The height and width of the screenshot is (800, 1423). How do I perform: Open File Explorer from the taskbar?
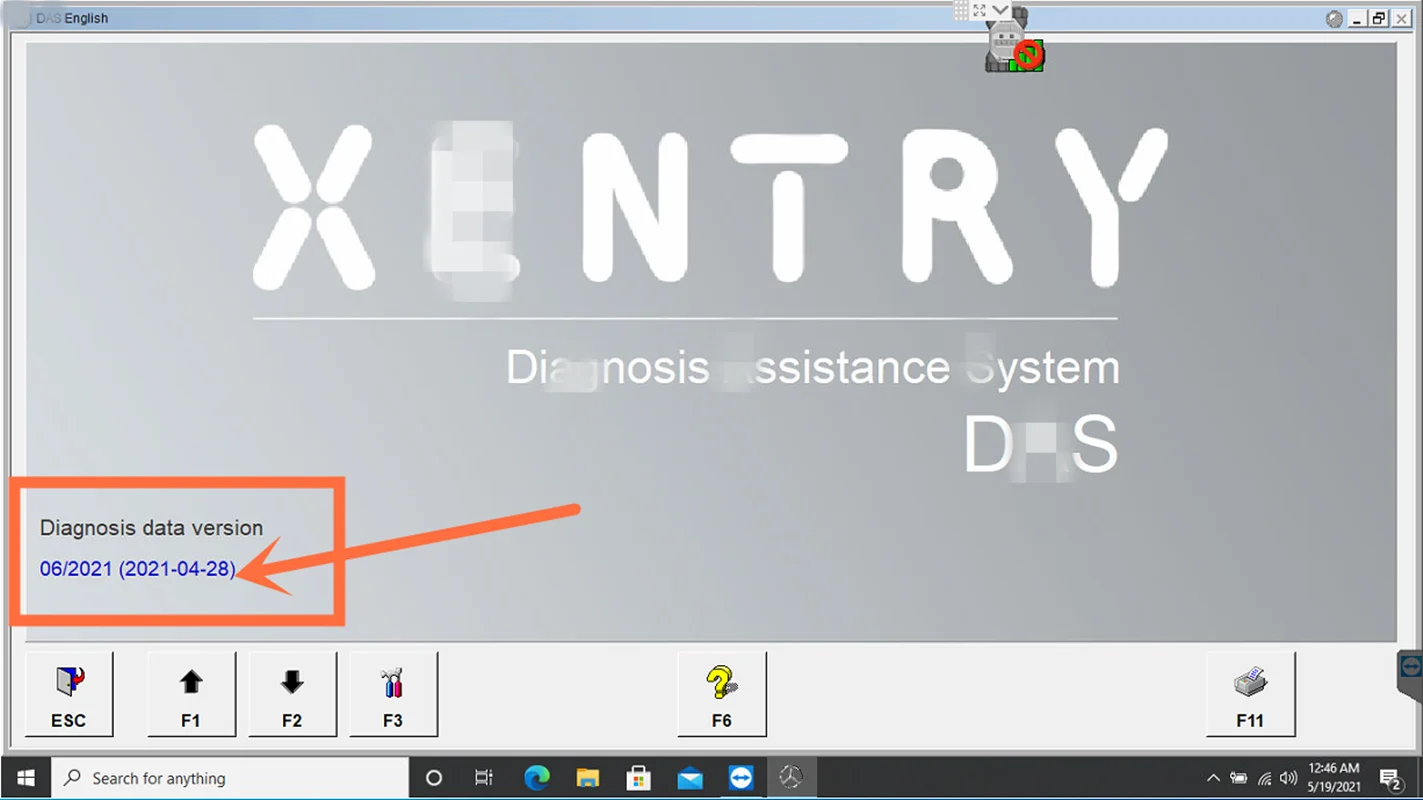[x=588, y=778]
